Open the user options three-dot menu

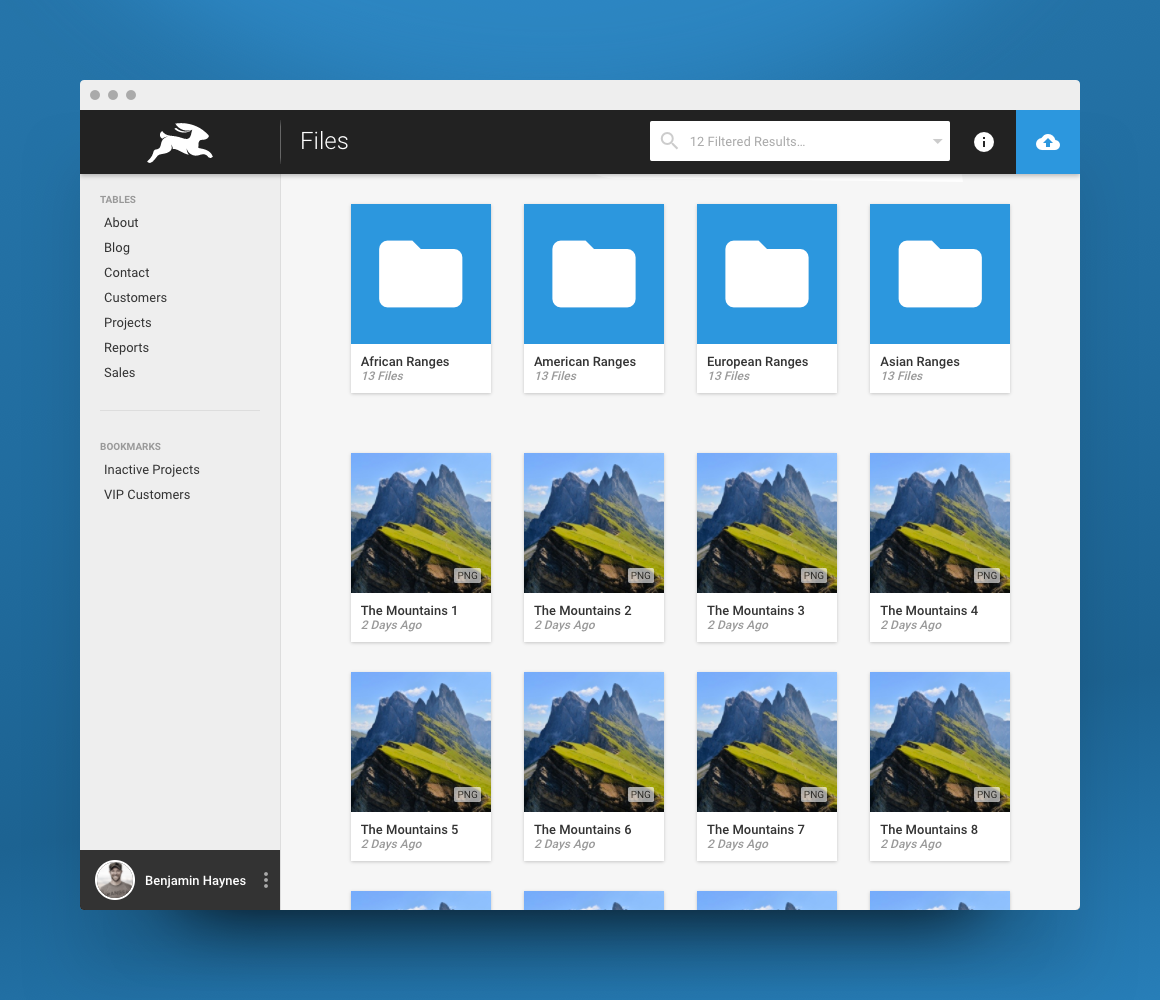click(266, 880)
